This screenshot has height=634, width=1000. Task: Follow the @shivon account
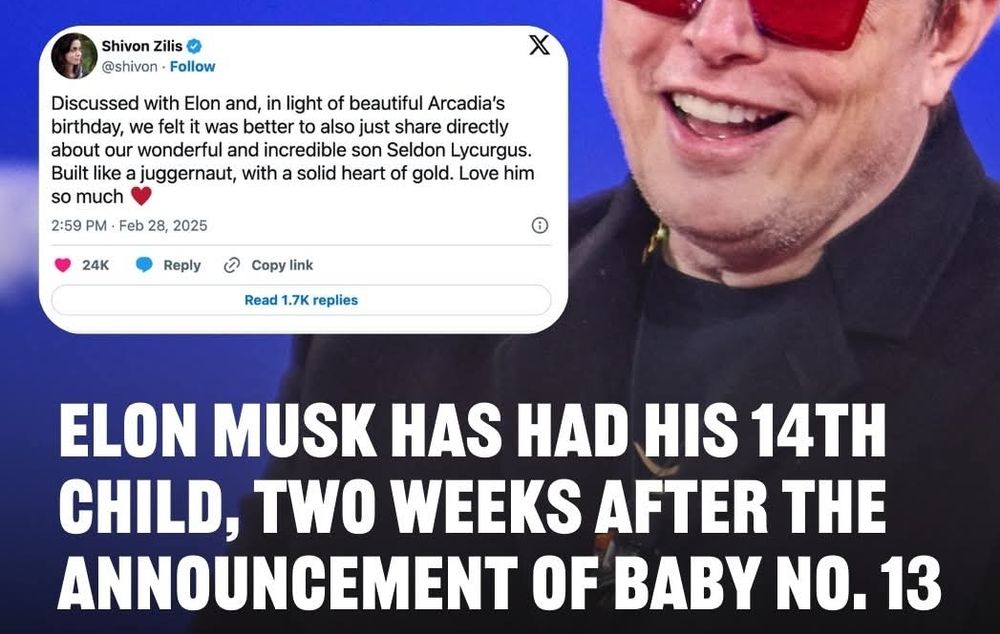tap(192, 66)
